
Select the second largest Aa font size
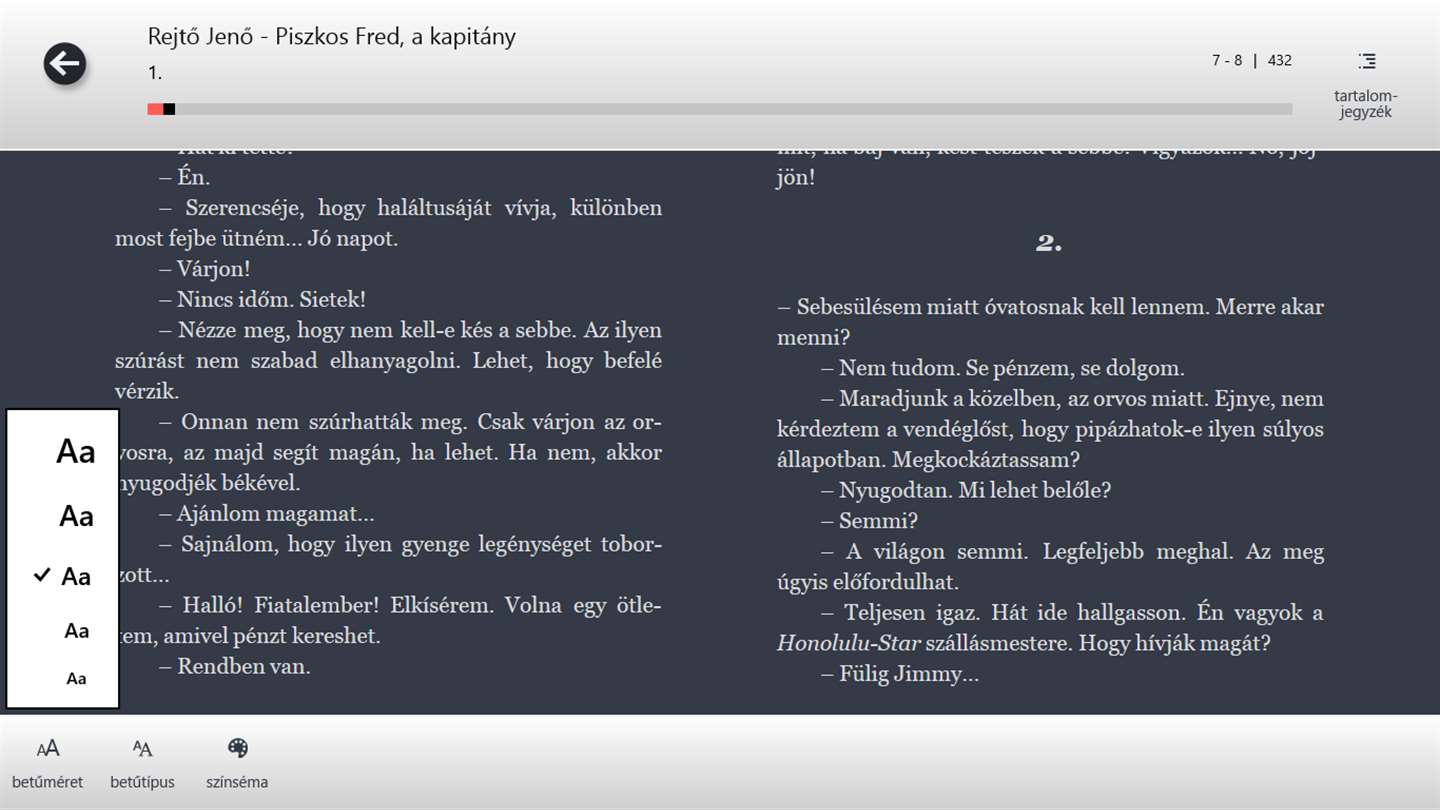(76, 516)
